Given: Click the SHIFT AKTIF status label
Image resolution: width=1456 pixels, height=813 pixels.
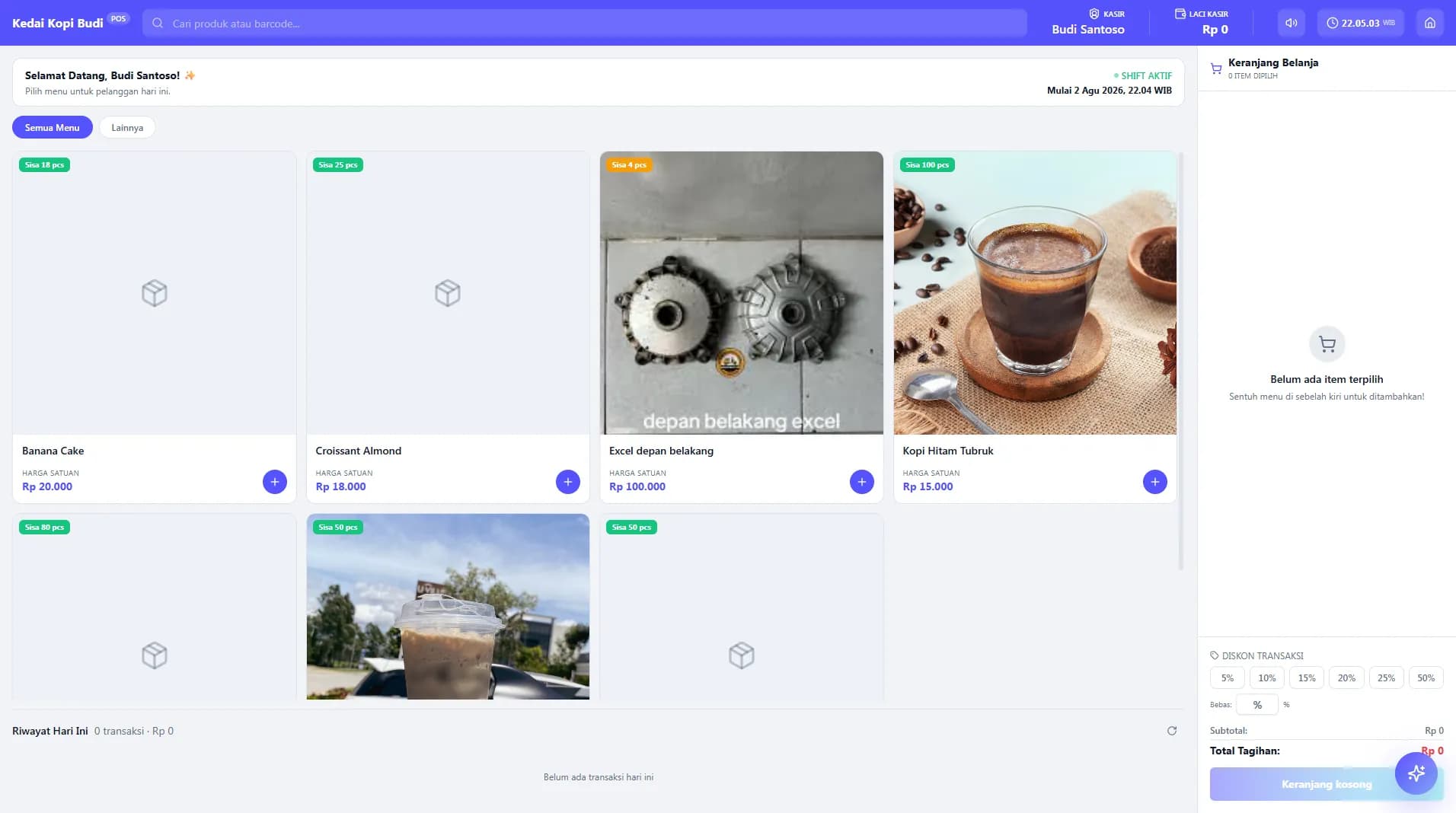Looking at the screenshot, I should click(1143, 75).
